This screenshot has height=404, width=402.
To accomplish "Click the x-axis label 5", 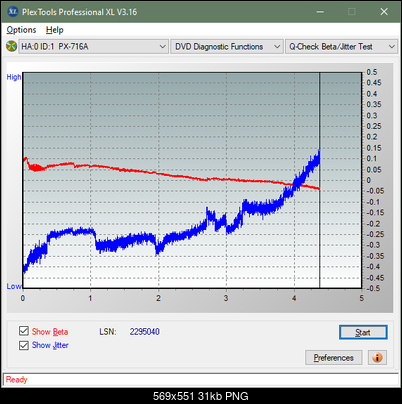I will click(362, 298).
